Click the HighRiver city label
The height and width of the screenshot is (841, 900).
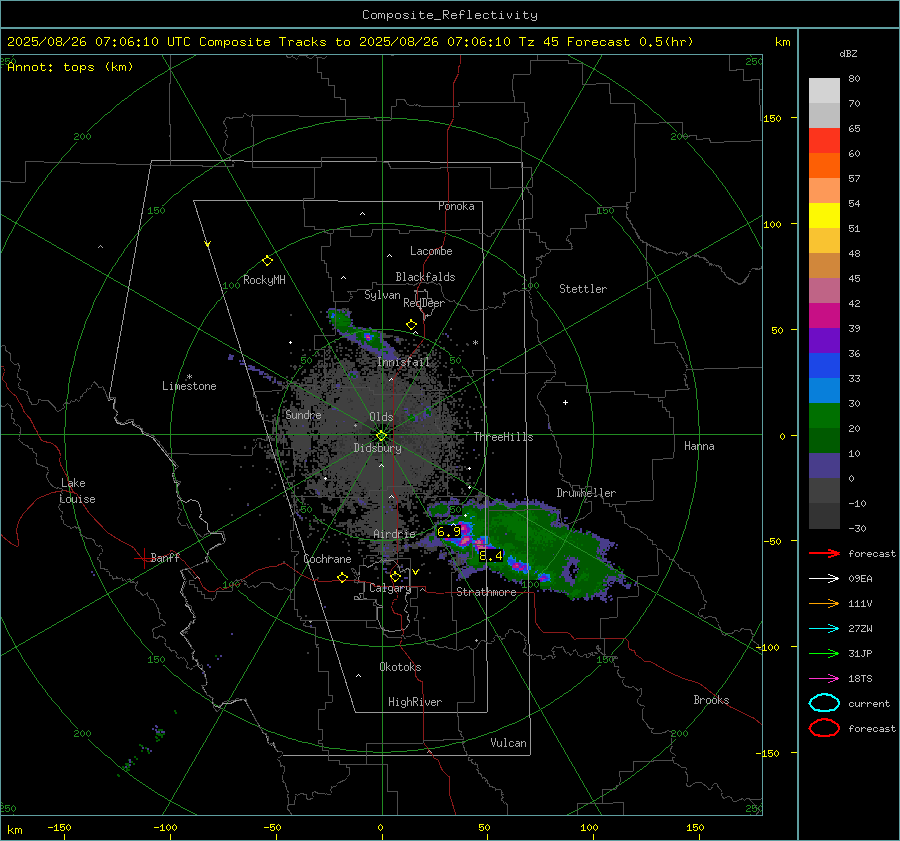pos(415,702)
